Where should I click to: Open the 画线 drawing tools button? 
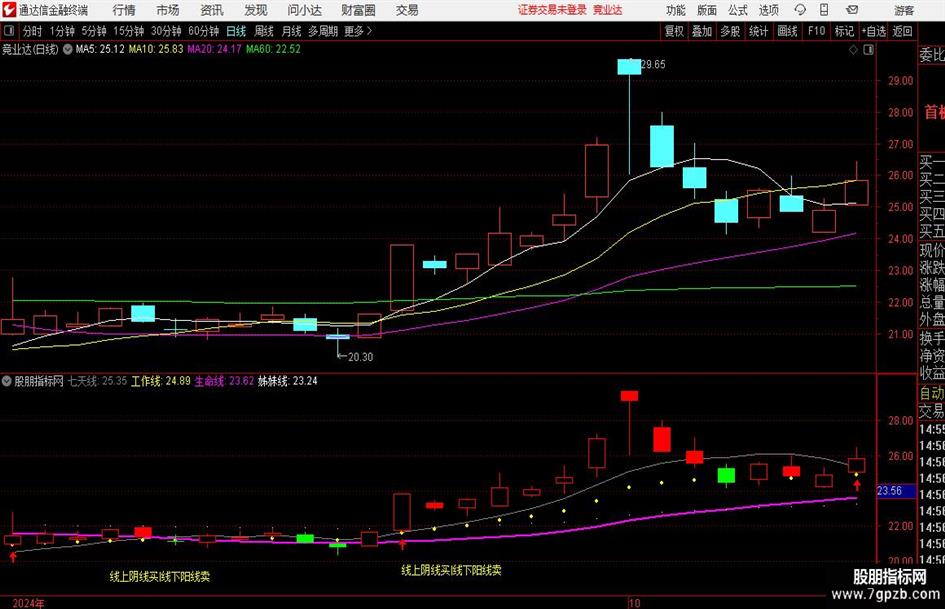tap(787, 31)
